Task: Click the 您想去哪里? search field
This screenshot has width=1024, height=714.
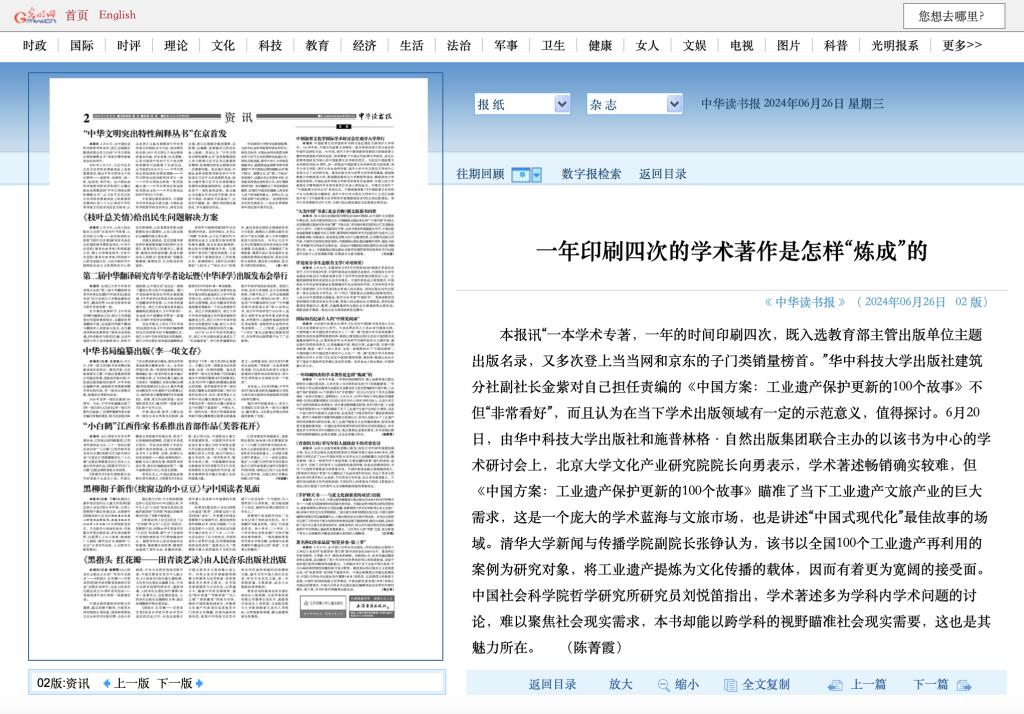Action: (954, 16)
